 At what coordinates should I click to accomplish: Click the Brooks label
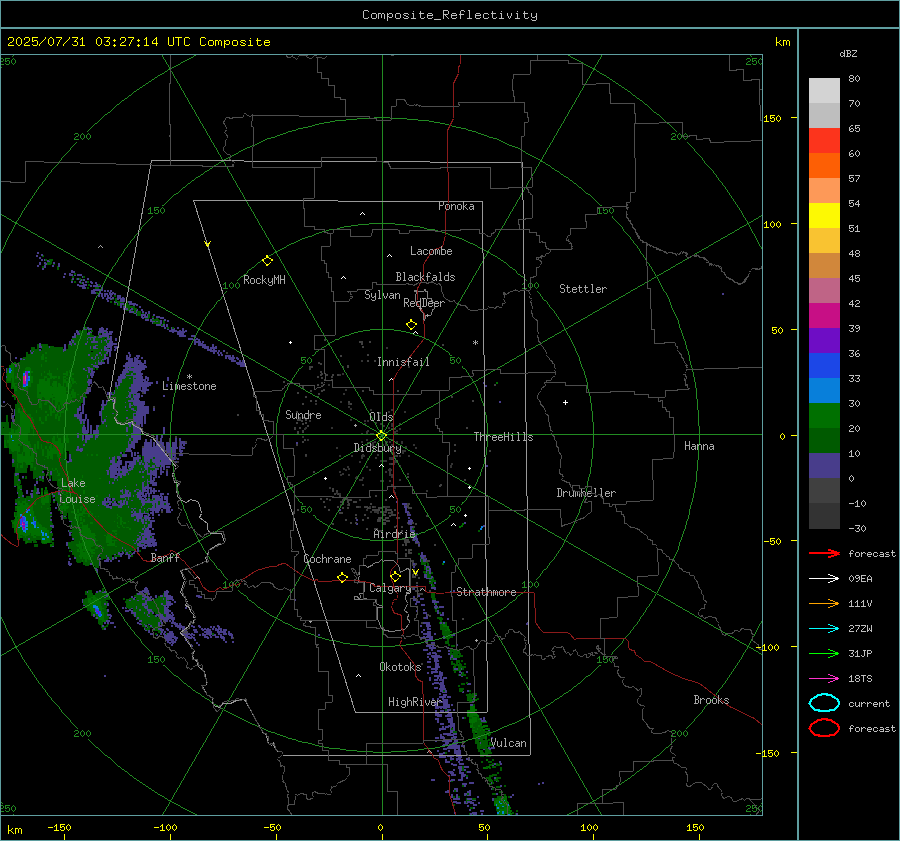pos(711,700)
